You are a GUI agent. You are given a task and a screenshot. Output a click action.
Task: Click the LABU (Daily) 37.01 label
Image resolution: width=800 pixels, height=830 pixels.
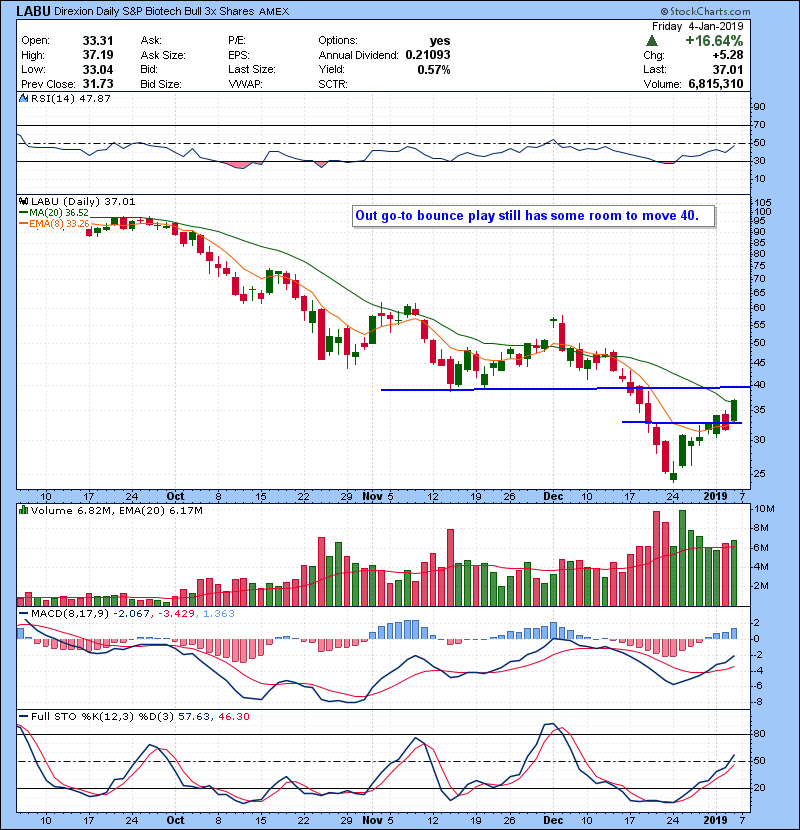point(83,202)
